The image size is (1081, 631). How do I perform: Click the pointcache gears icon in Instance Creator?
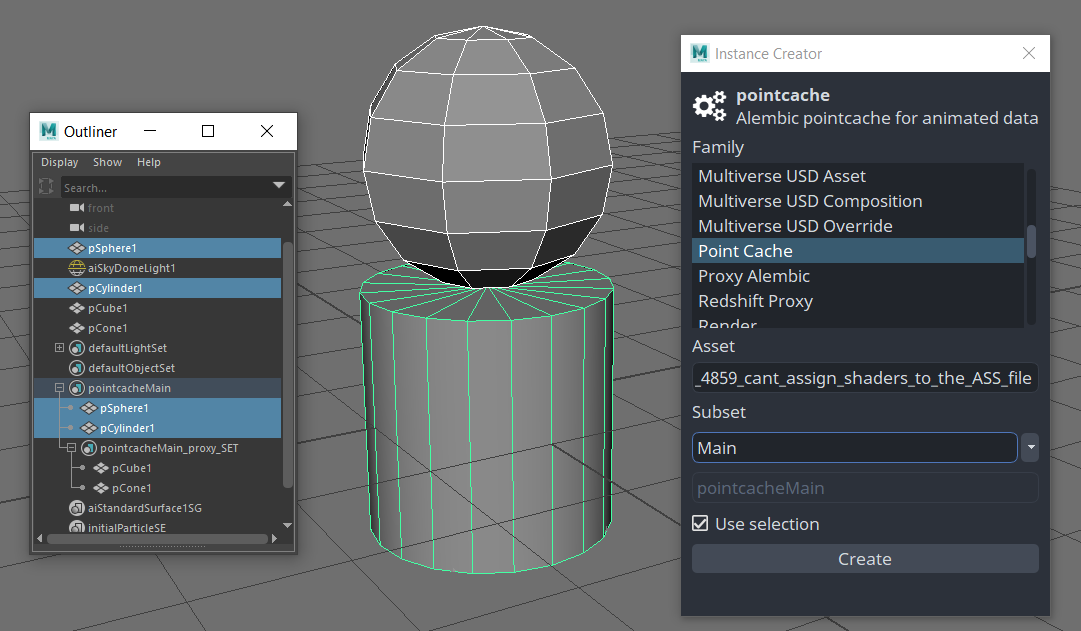[710, 106]
